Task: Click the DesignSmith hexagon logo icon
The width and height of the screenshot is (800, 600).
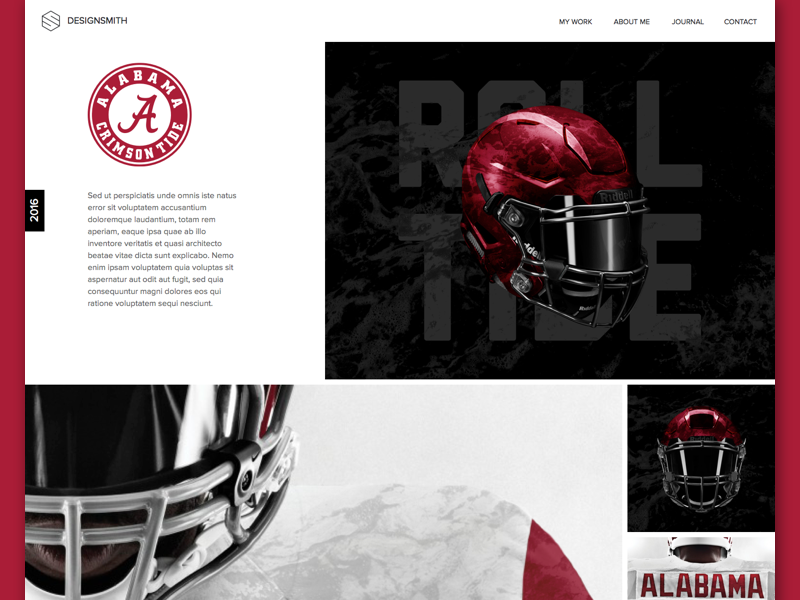Action: point(51,21)
